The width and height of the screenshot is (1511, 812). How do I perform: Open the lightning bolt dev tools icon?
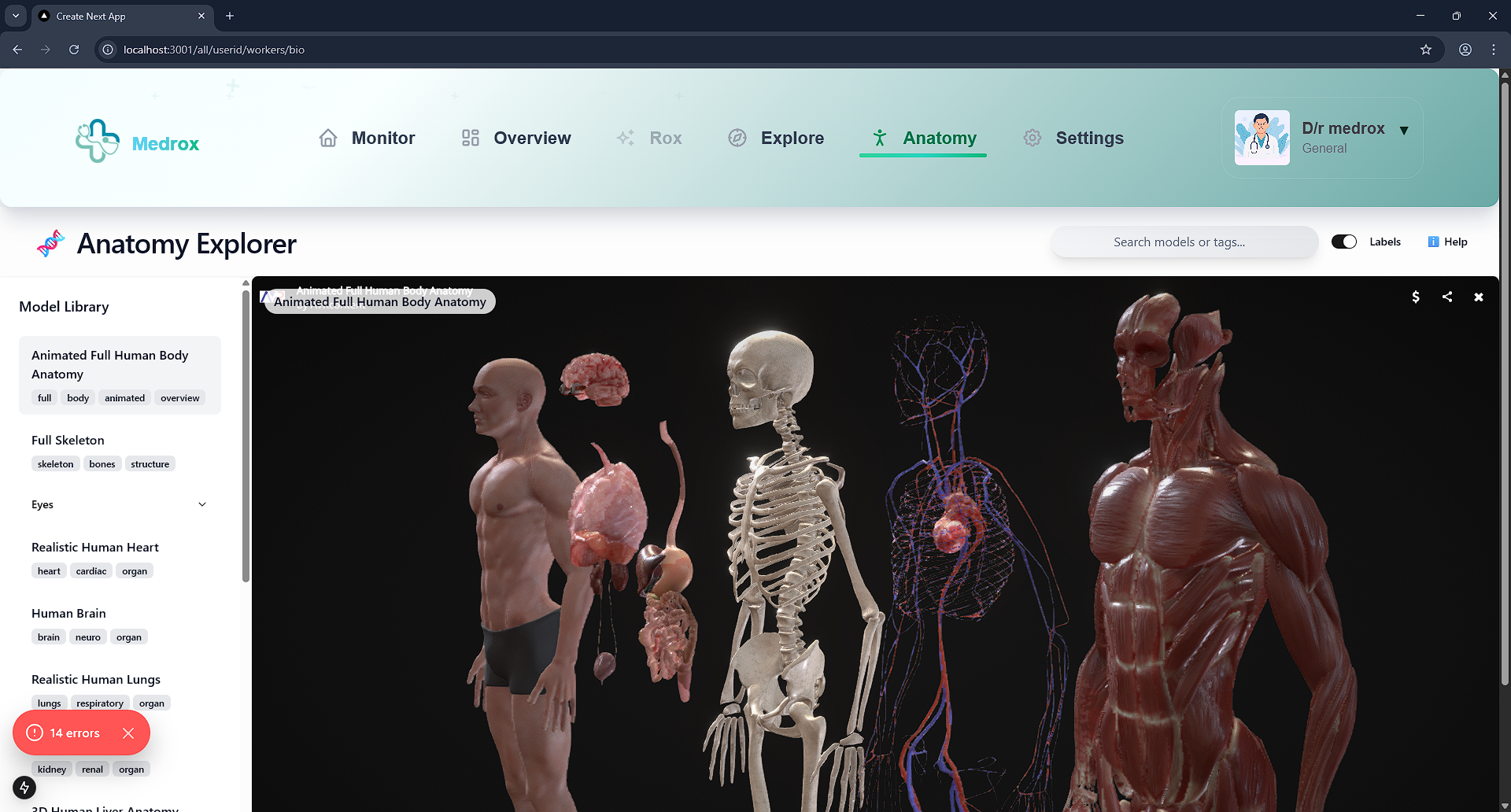pos(24,787)
